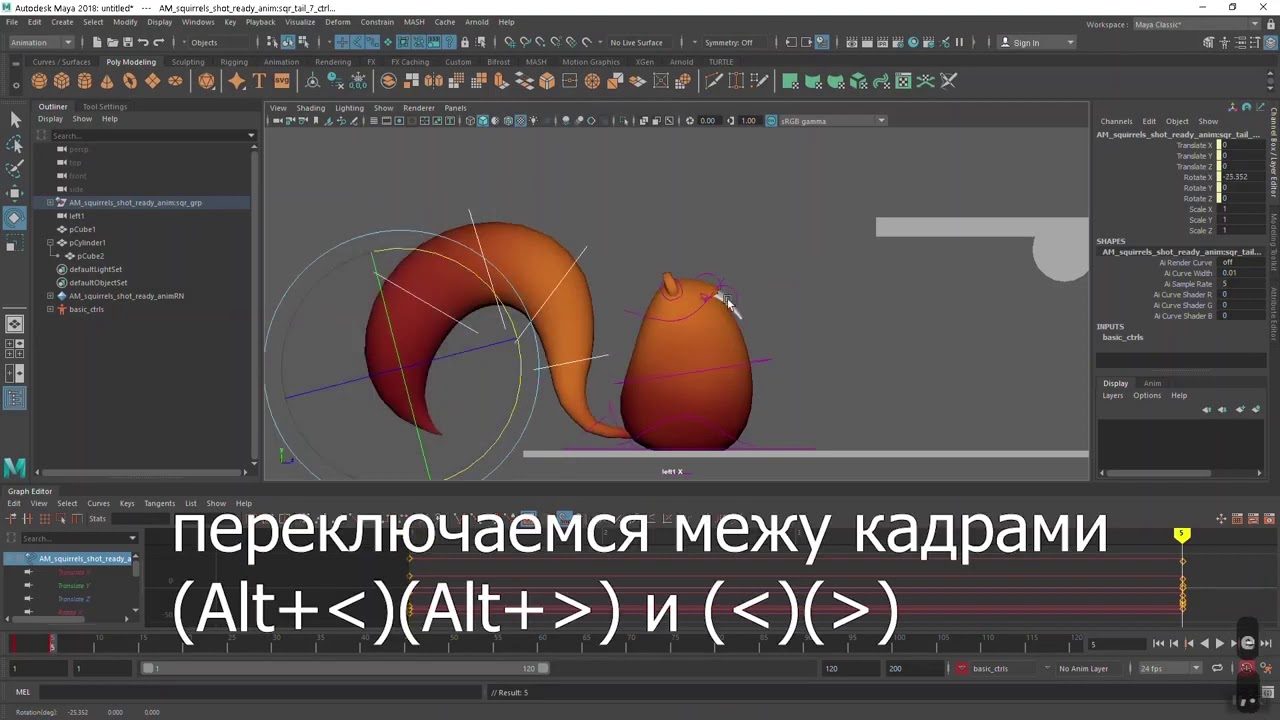
Task: Toggle the selection lock icon
Action: click(464, 42)
